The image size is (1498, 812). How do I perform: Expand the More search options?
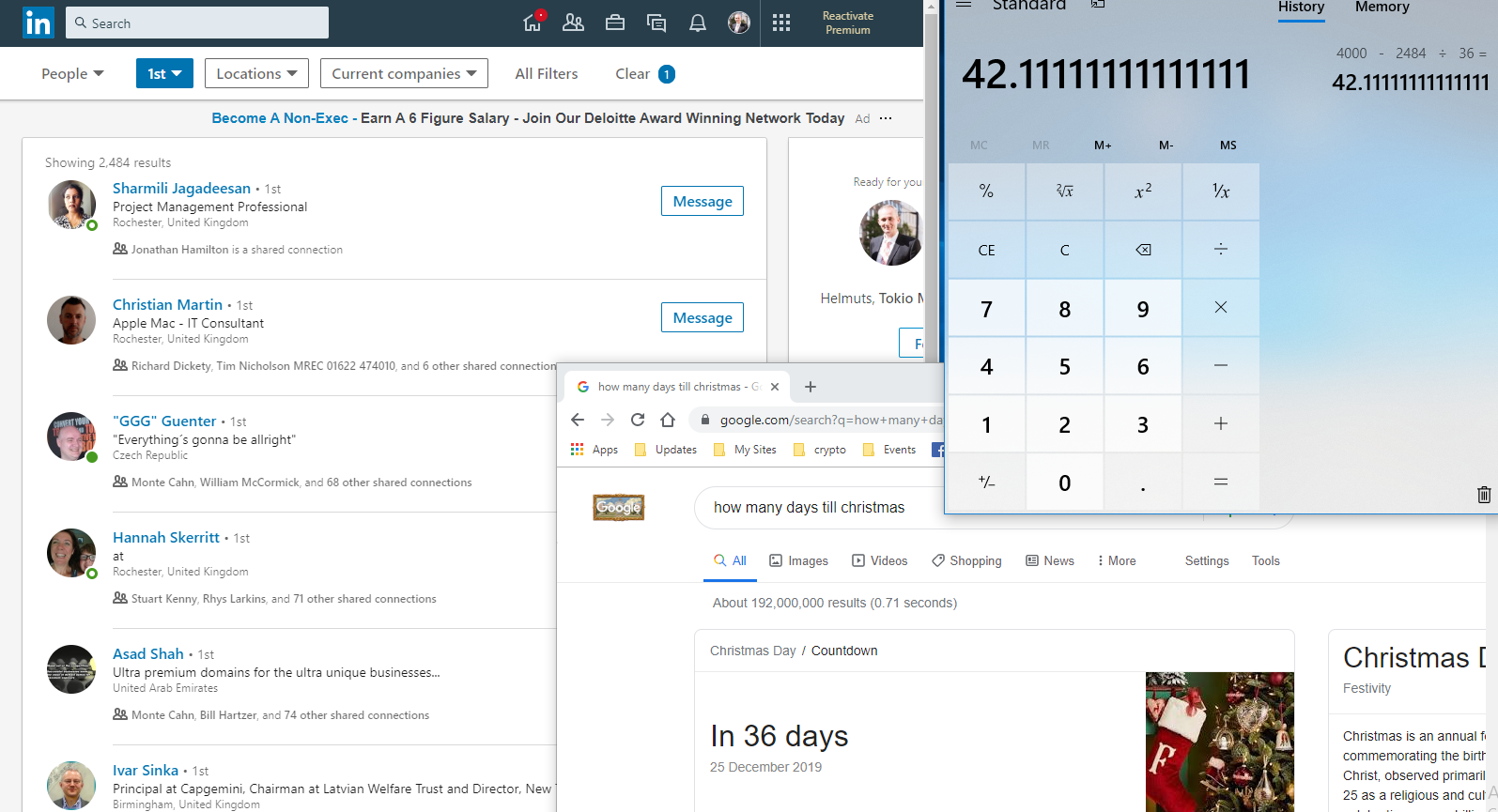[1117, 561]
